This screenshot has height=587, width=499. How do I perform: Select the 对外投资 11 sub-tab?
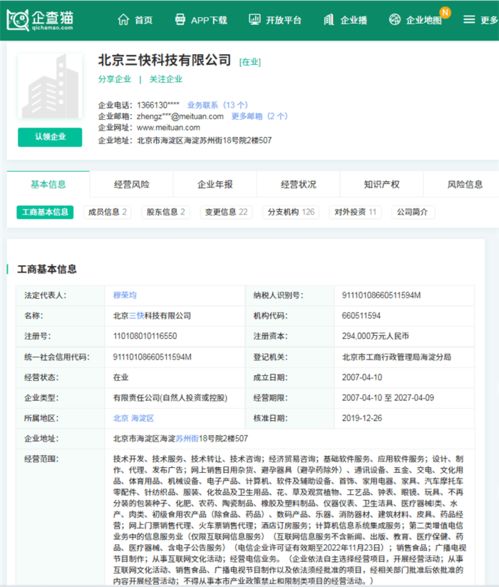click(x=355, y=212)
